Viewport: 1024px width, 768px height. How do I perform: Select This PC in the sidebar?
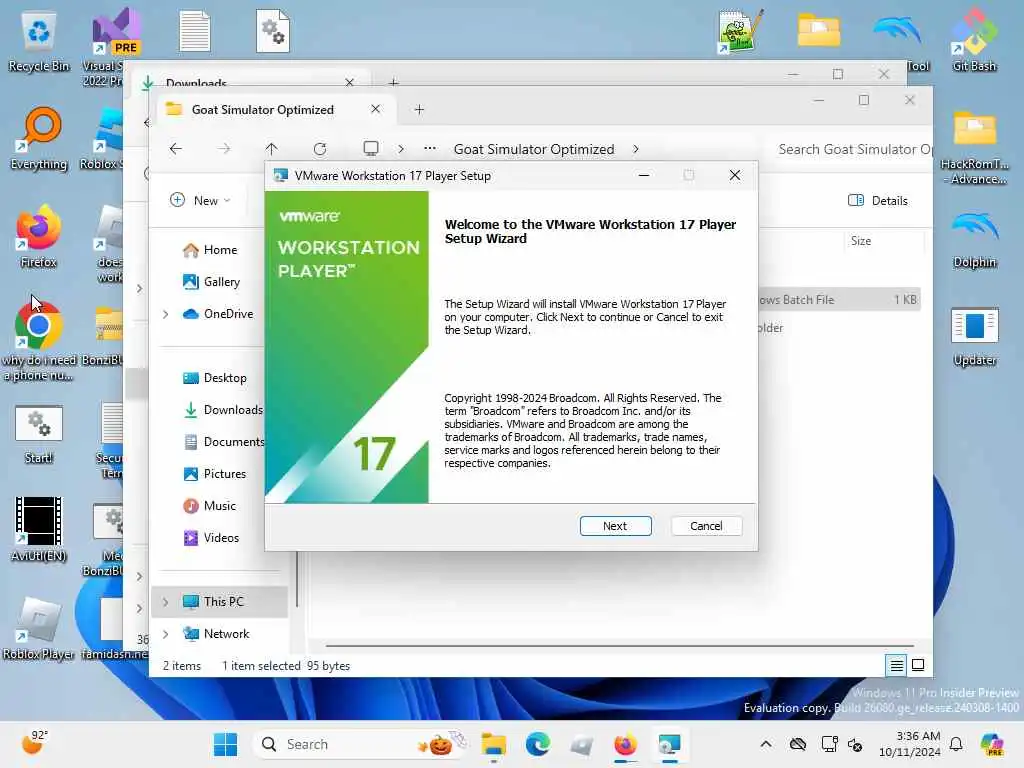pos(223,601)
